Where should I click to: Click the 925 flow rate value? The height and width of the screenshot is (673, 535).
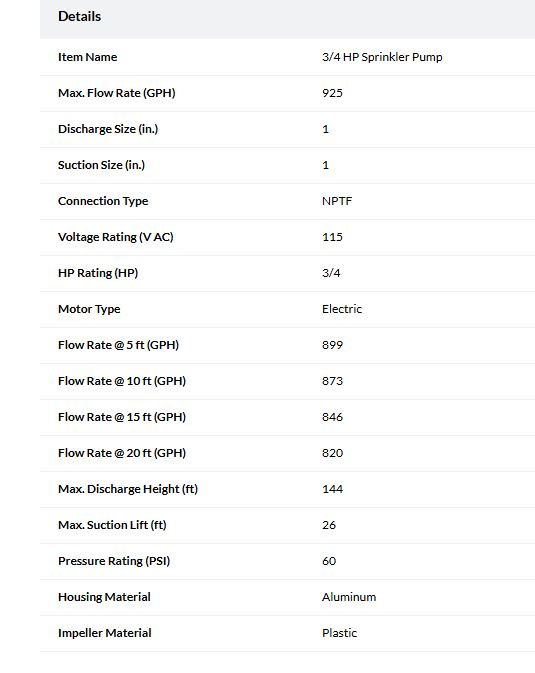point(332,93)
